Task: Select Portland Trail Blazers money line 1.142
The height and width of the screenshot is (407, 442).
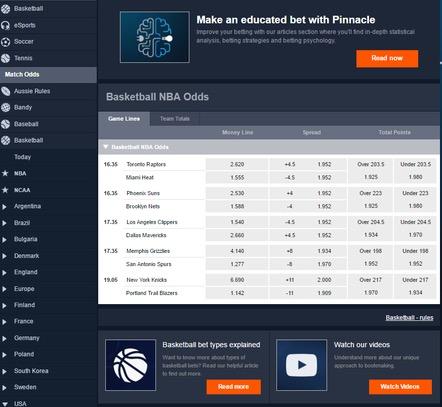Action: 237,293
